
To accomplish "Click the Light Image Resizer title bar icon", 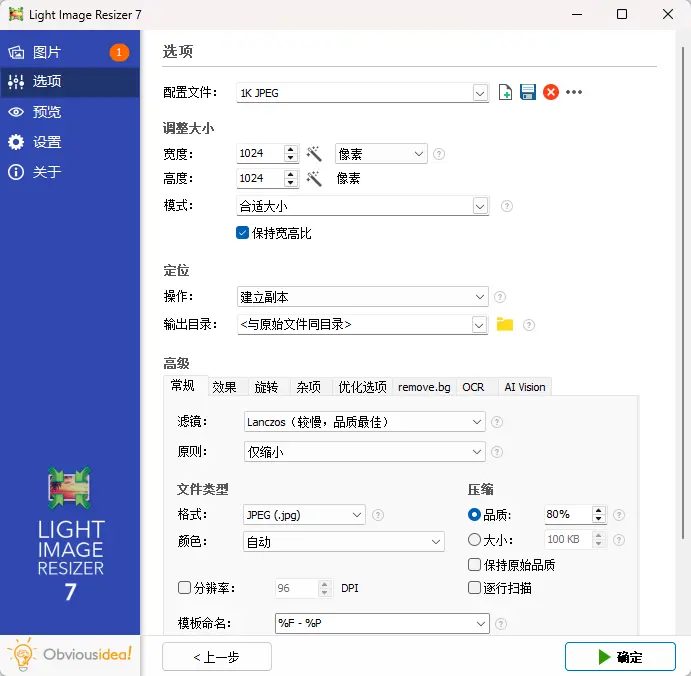I will click(x=16, y=15).
